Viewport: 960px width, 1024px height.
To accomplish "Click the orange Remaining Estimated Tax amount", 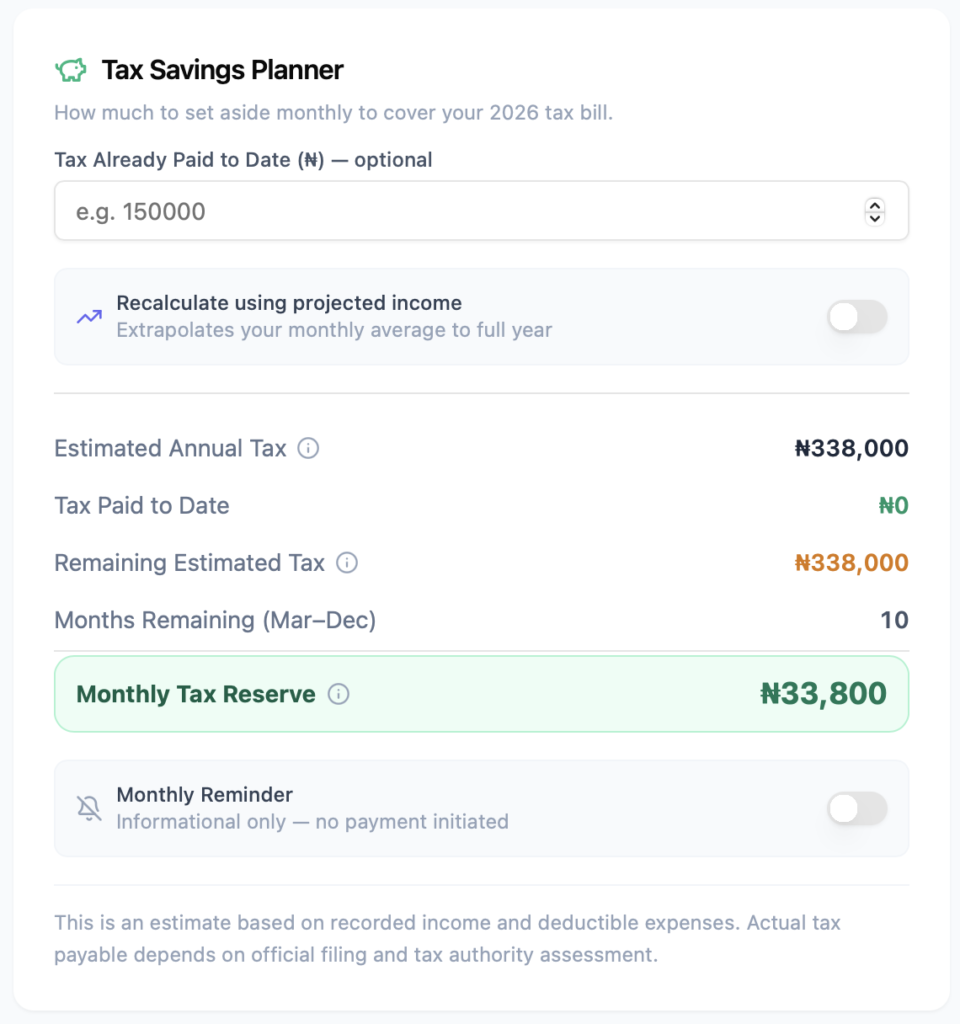I will [x=851, y=563].
